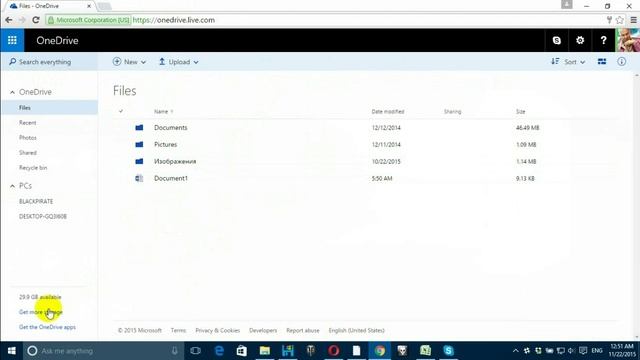Show hidden system tray icons
The width and height of the screenshot is (640, 360).
[516, 351]
